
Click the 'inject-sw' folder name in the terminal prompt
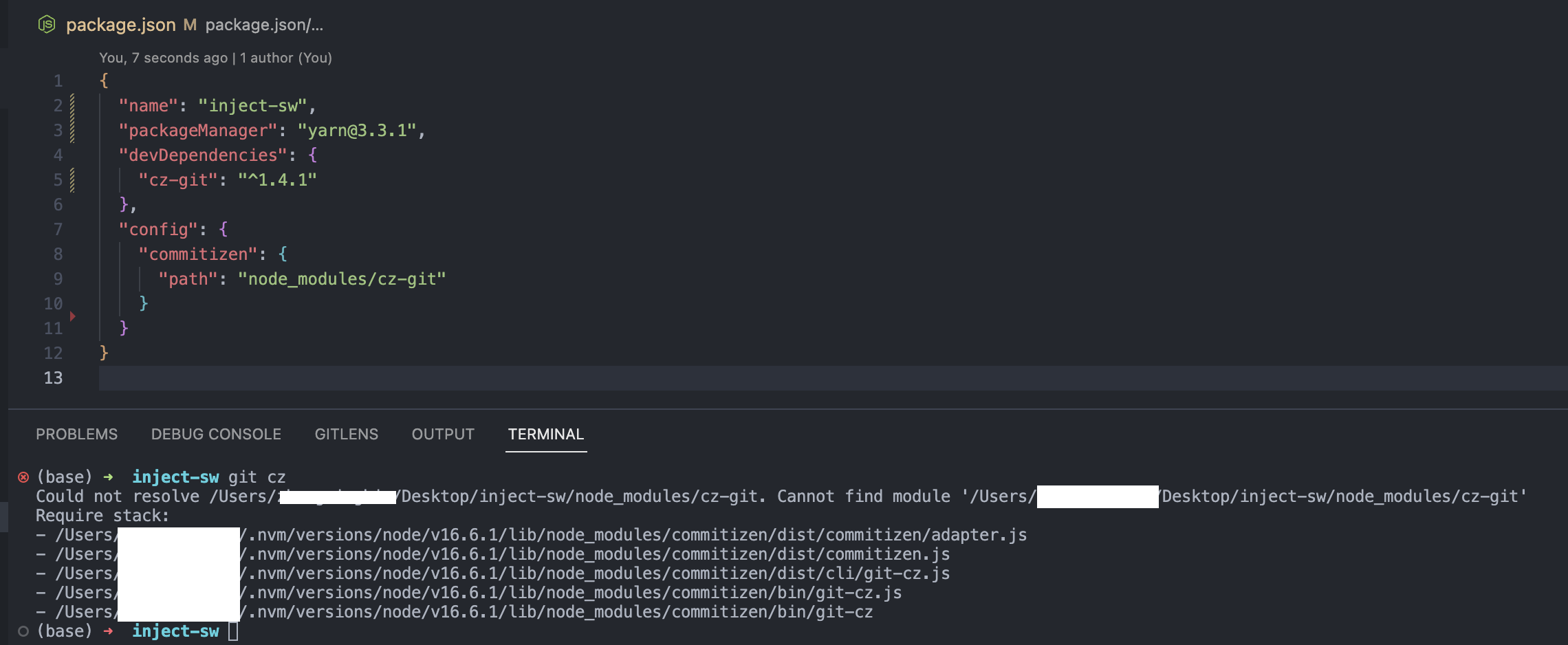click(176, 477)
